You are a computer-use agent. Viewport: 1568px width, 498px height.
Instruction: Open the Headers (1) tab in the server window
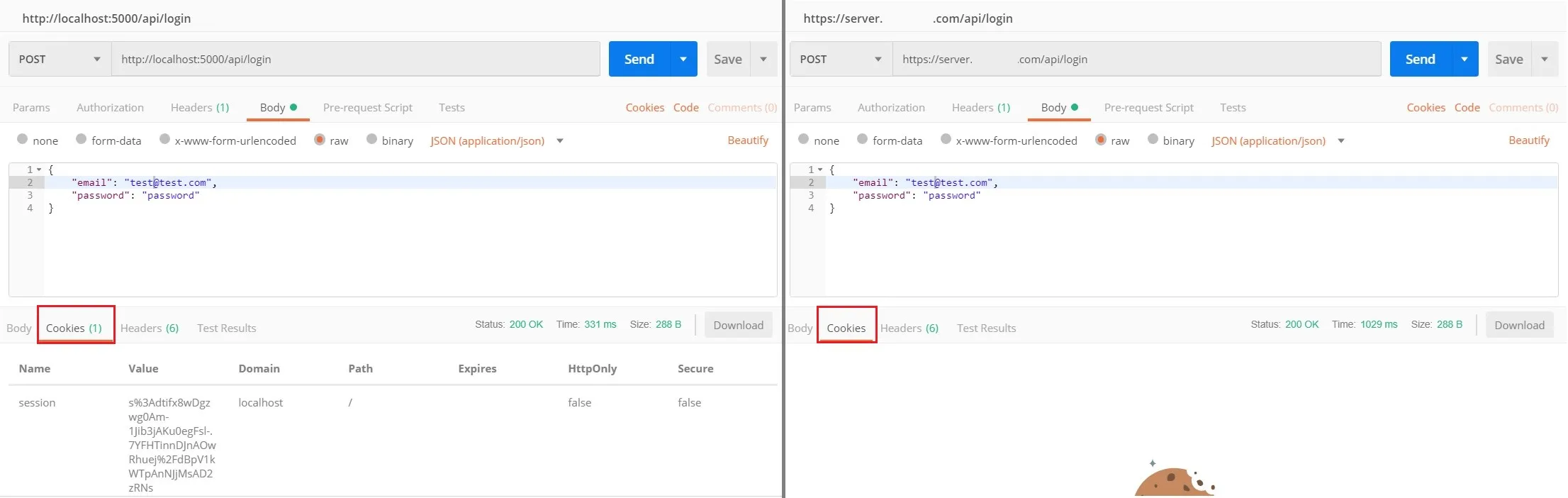tap(981, 107)
